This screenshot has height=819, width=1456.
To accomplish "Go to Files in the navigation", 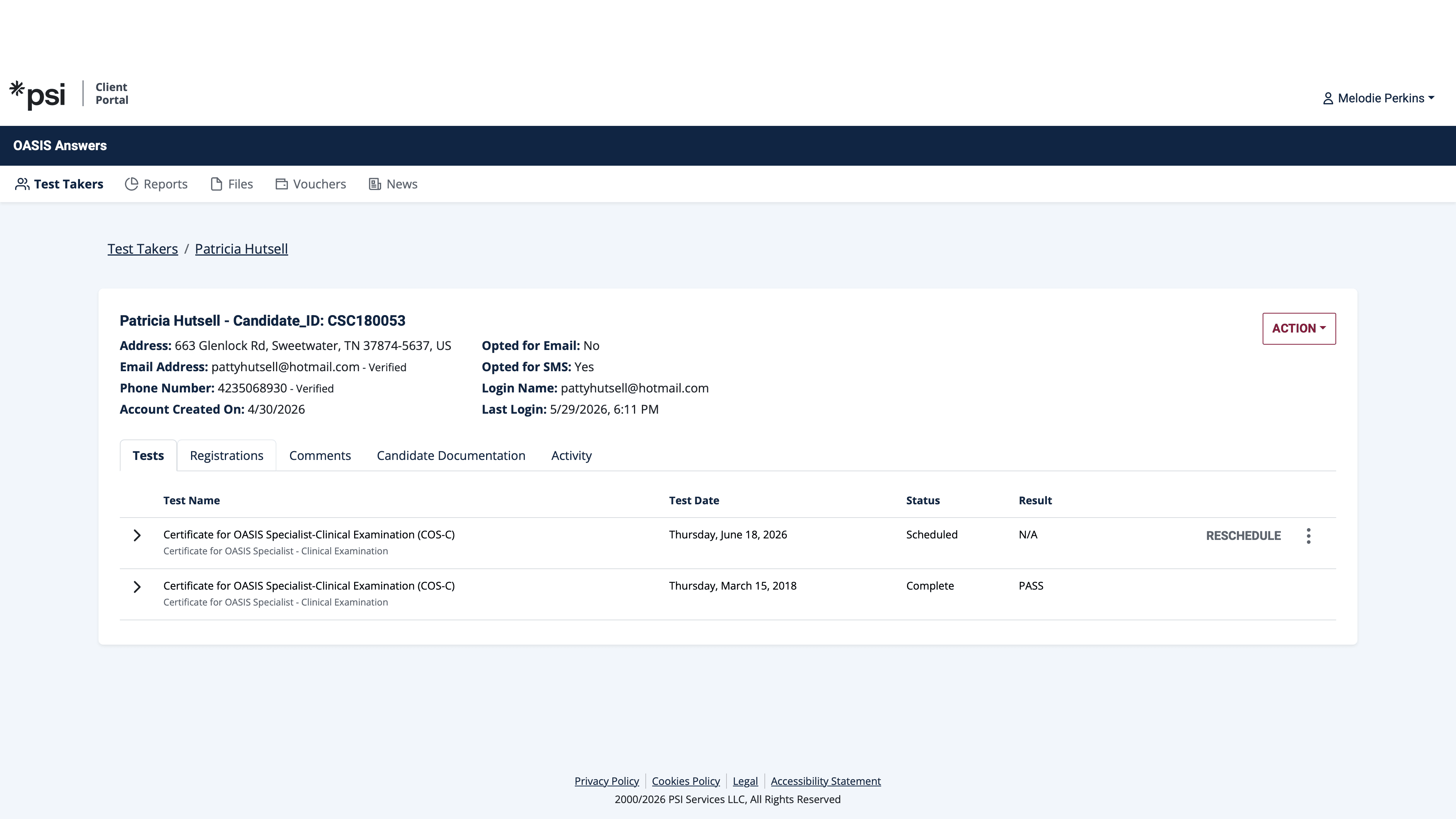I will tap(232, 184).
